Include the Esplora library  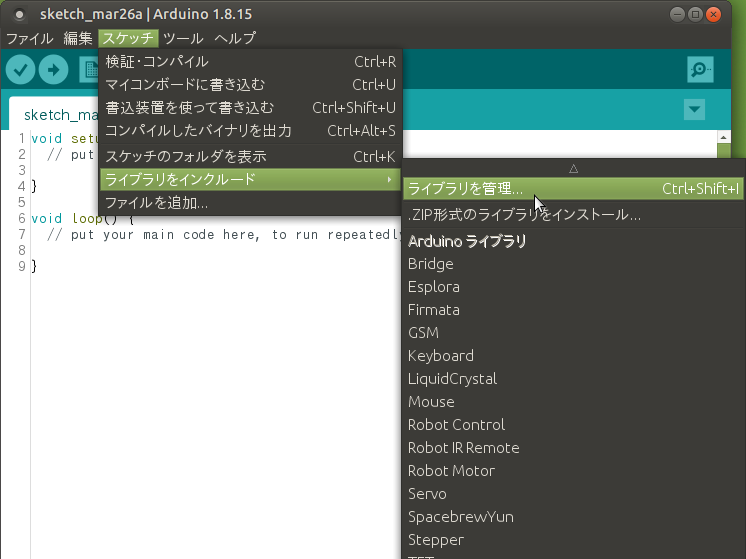[573, 287]
